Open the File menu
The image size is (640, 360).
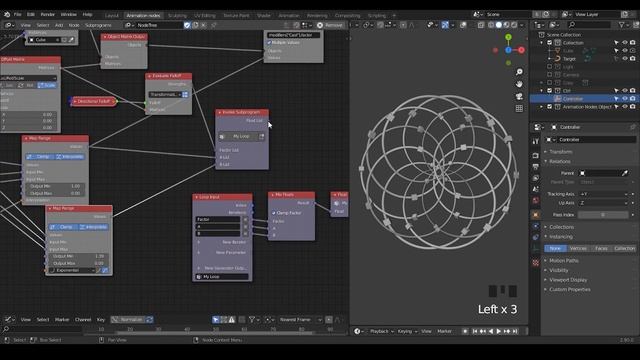(18, 14)
